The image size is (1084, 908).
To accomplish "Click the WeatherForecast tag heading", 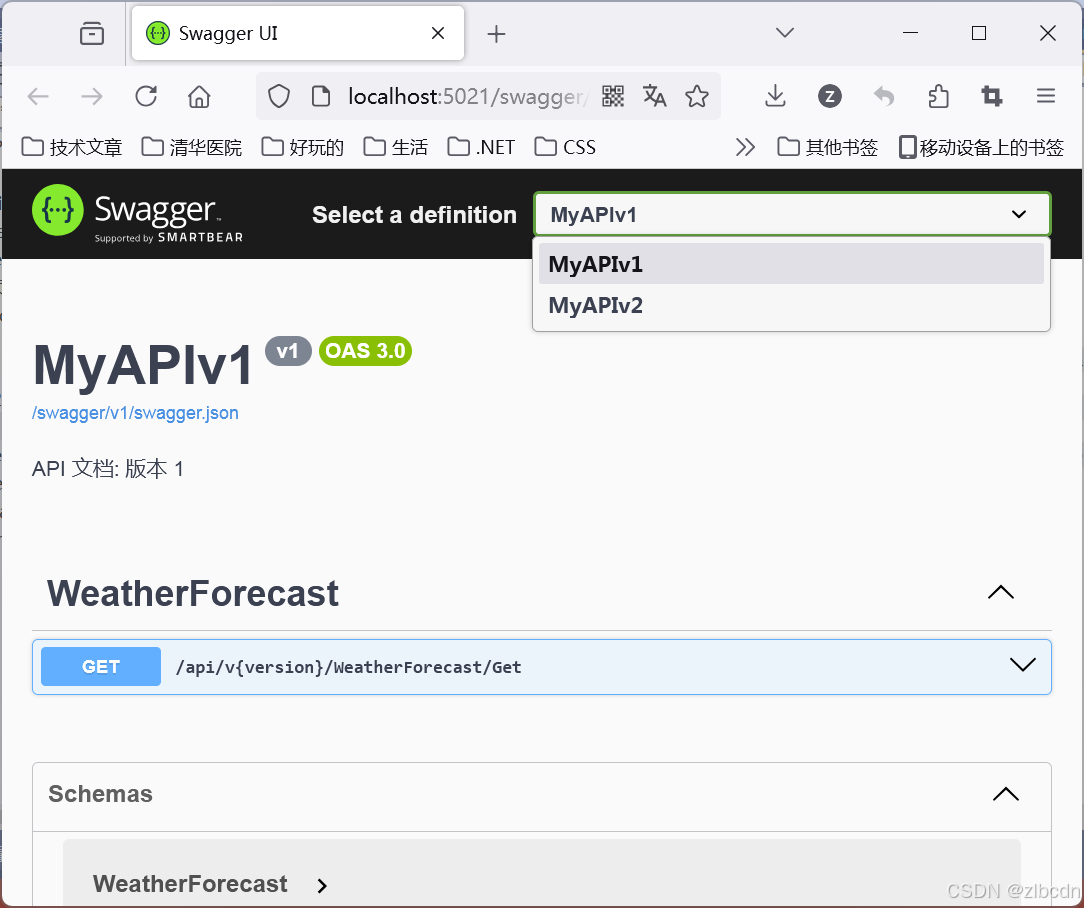I will click(x=193, y=593).
